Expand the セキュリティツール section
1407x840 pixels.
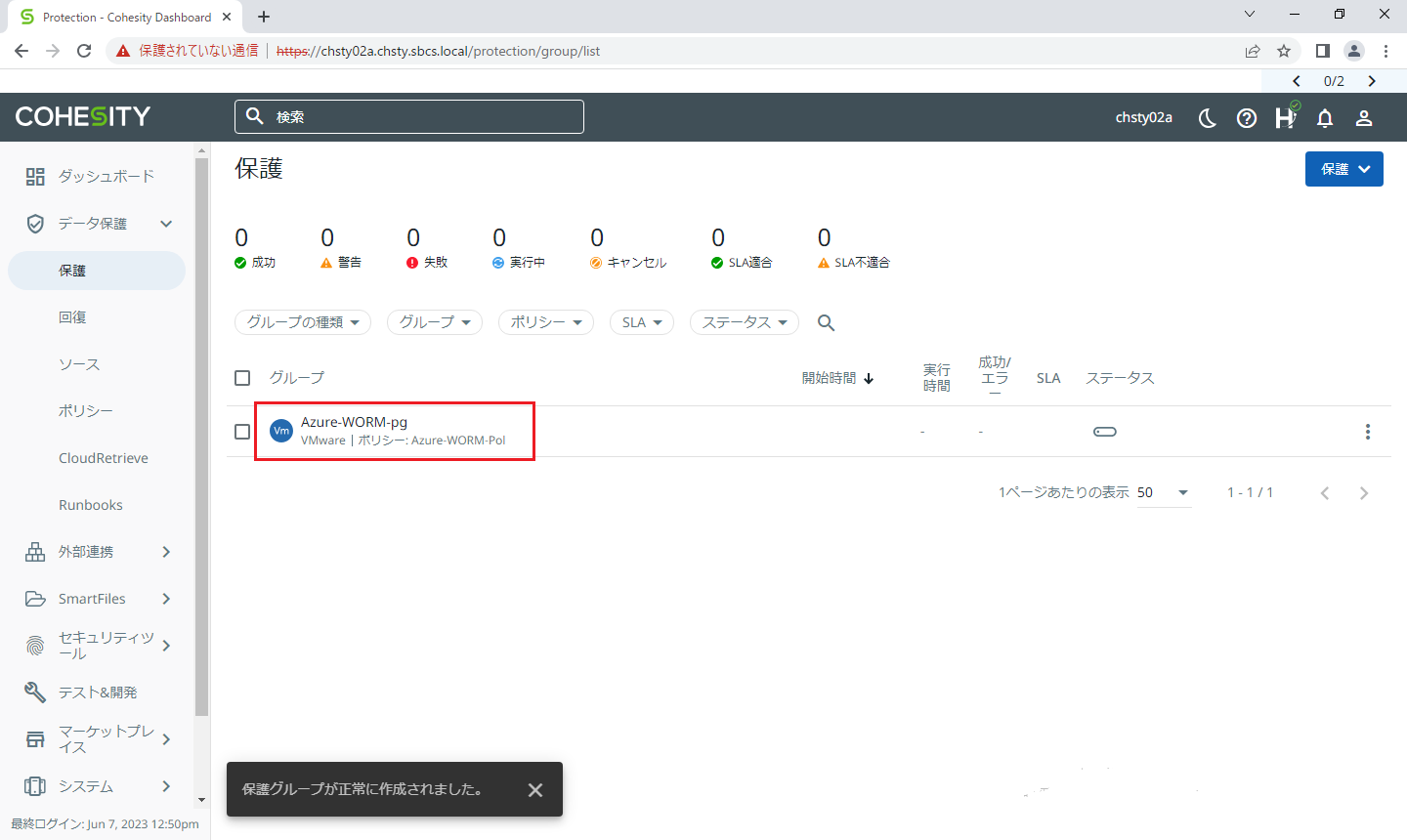[x=166, y=646]
